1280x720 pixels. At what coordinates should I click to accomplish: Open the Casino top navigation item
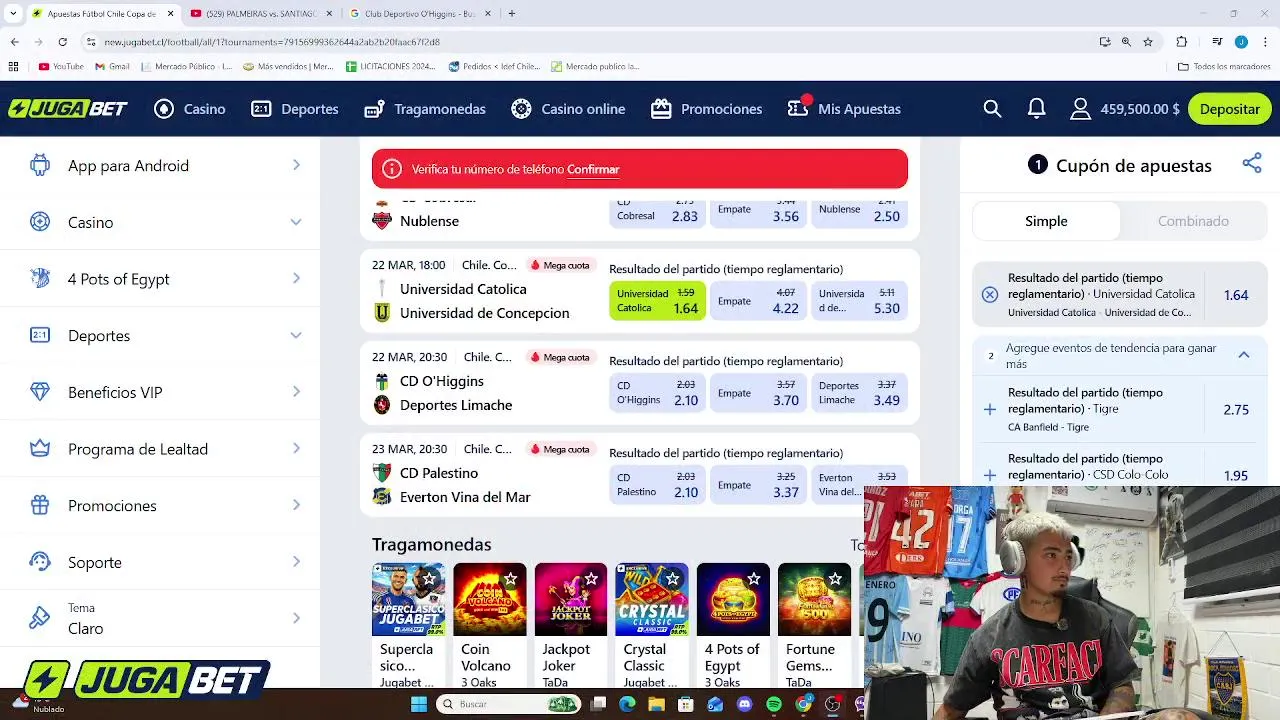point(190,109)
